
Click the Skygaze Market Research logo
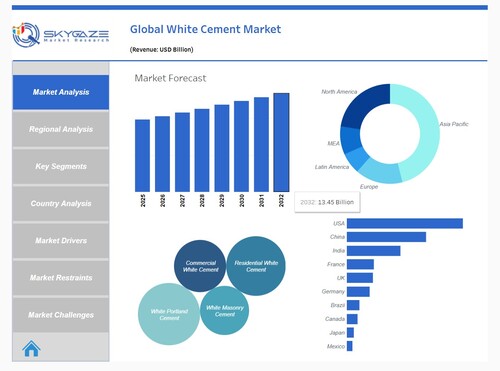coord(61,35)
